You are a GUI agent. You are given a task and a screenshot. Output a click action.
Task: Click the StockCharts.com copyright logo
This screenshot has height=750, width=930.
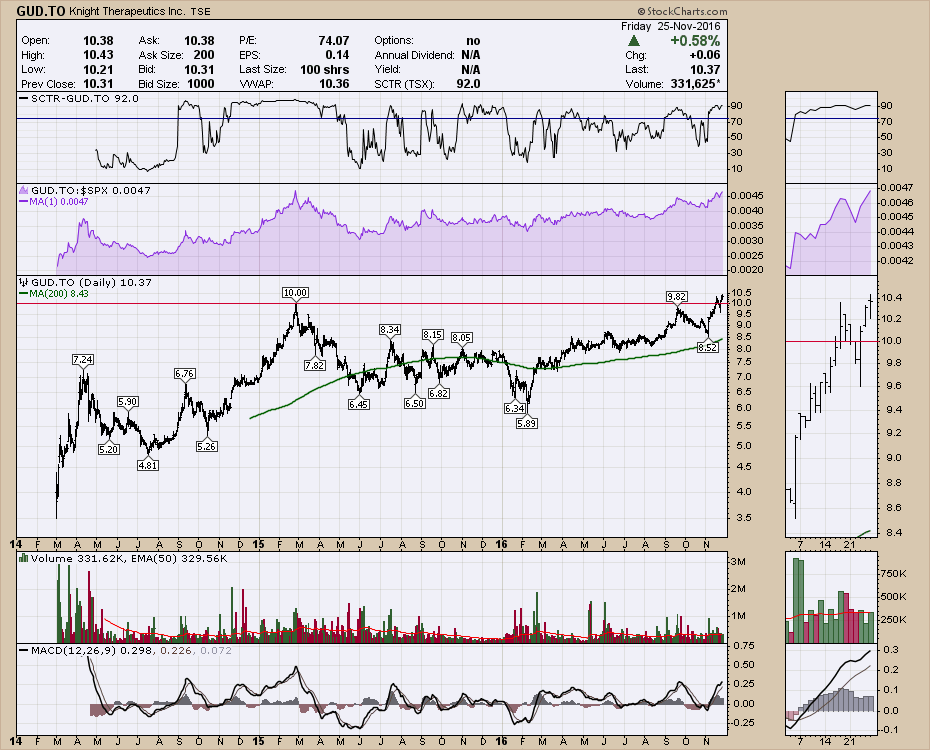pos(869,10)
